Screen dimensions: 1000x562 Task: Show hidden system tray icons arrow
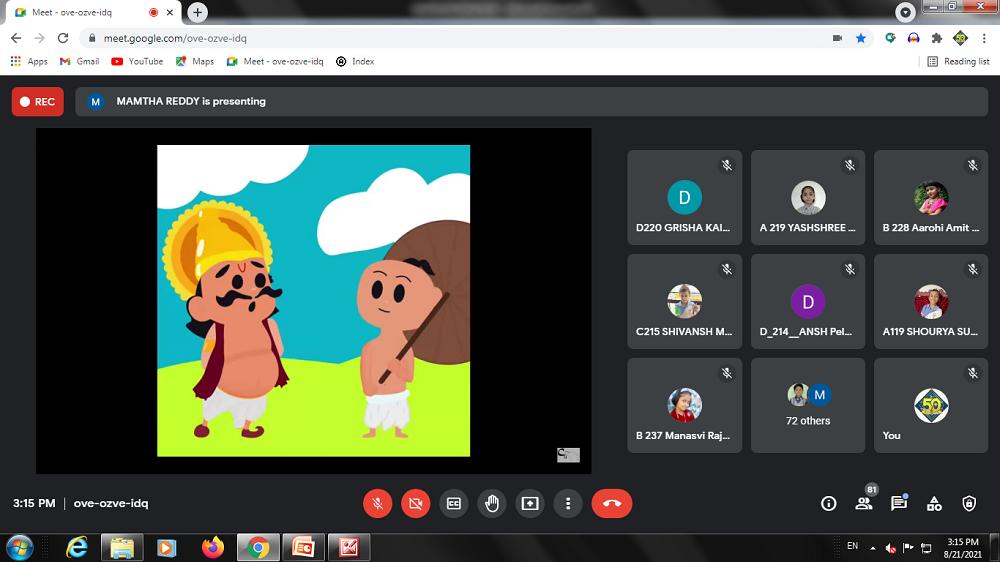pyautogui.click(x=872, y=548)
